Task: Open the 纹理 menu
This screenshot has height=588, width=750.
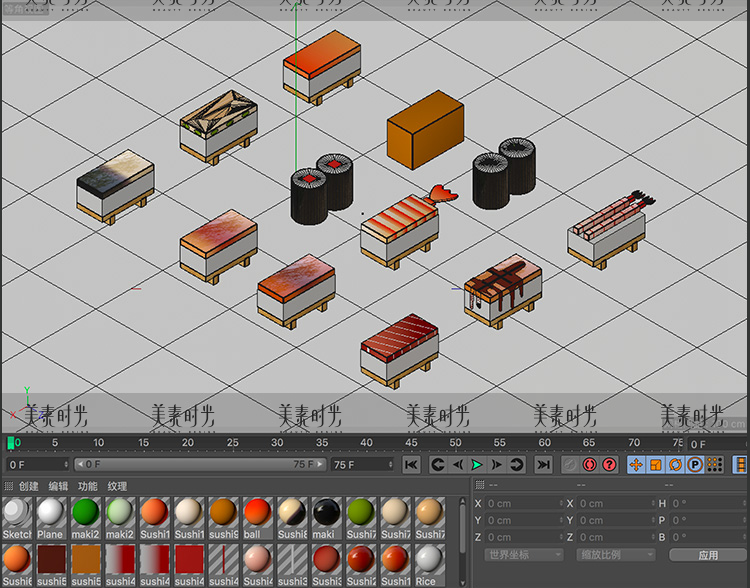Action: pyautogui.click(x=117, y=487)
